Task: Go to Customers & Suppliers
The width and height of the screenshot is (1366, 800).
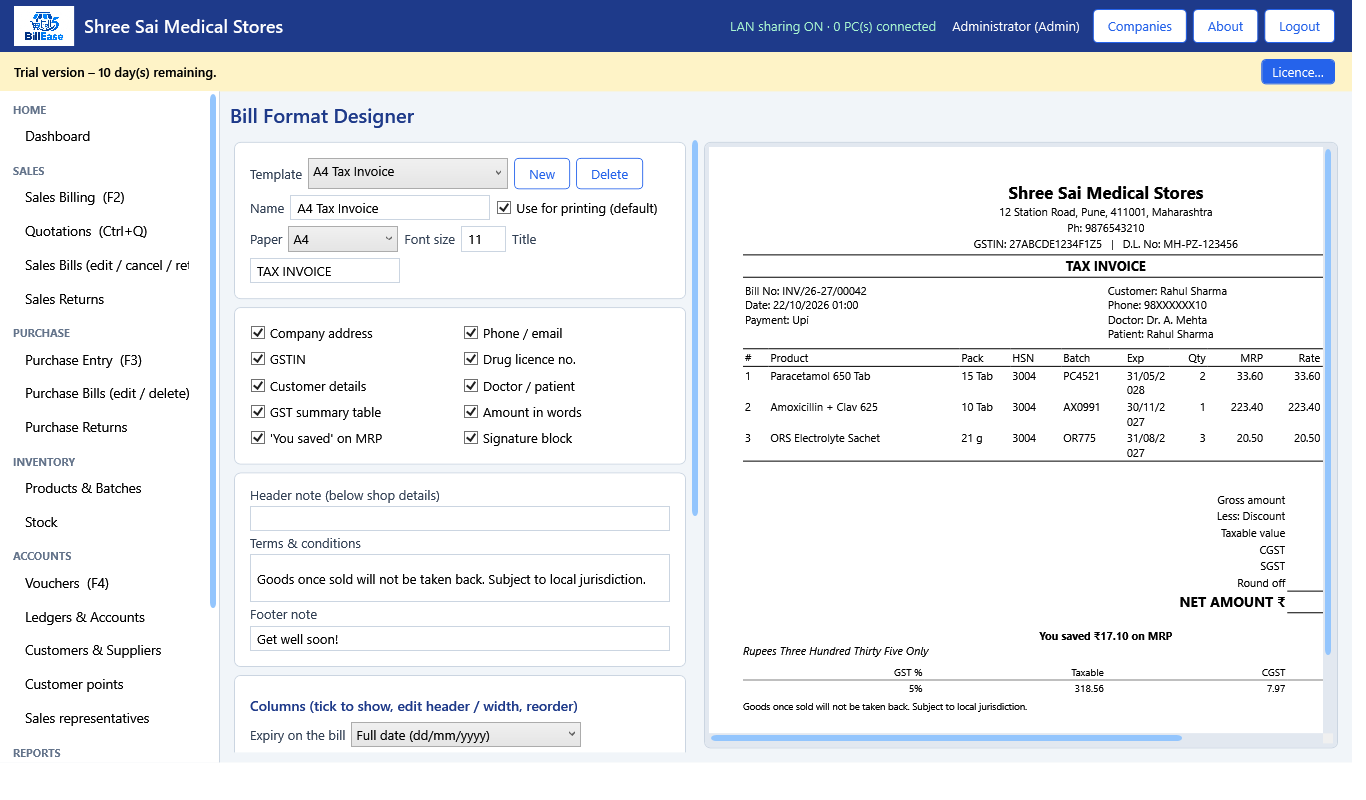Action: pos(93,650)
